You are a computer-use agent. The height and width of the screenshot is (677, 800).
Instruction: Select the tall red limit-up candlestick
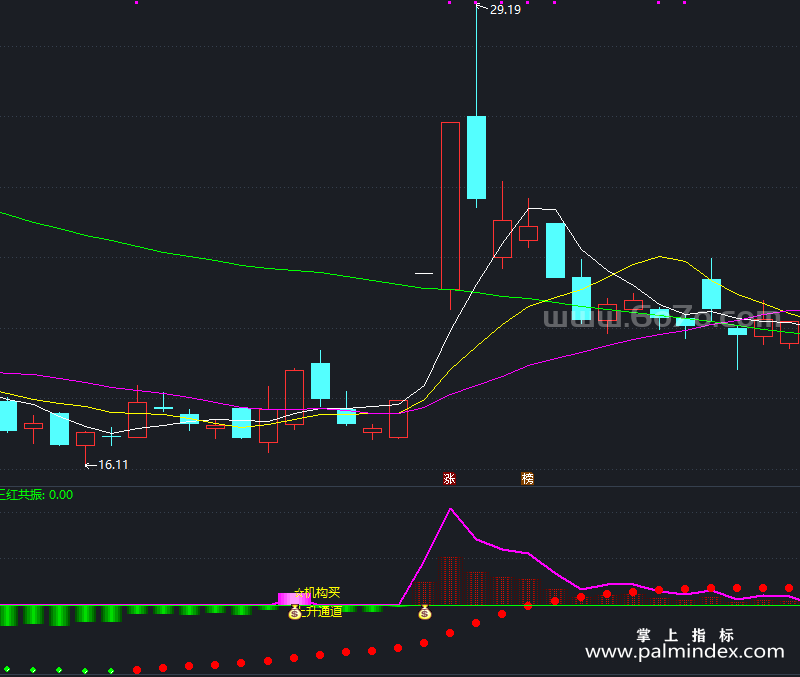point(450,206)
